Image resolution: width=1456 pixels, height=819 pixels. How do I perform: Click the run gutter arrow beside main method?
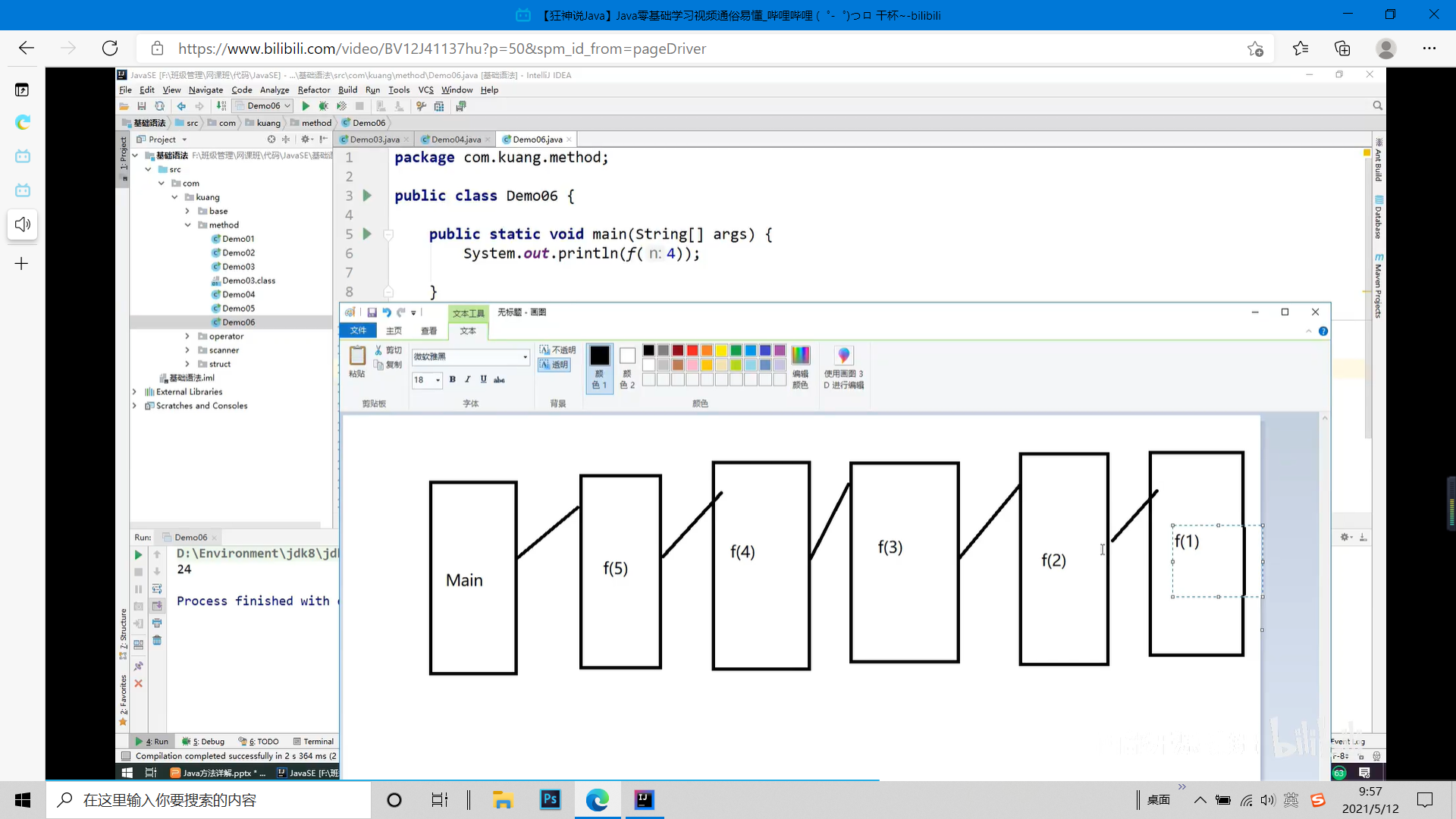367,234
